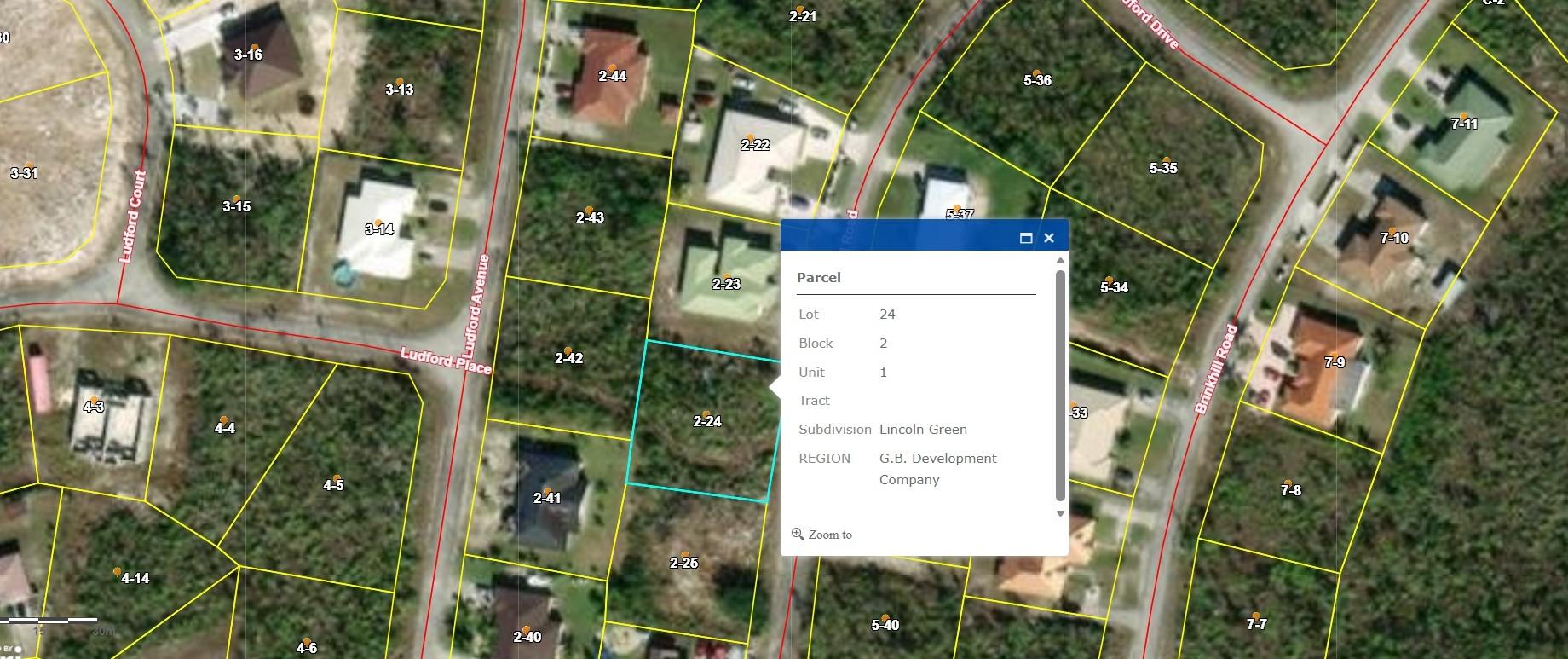This screenshot has height=659, width=1568.
Task: Maximize the Parcel info popup
Action: pyautogui.click(x=1026, y=239)
